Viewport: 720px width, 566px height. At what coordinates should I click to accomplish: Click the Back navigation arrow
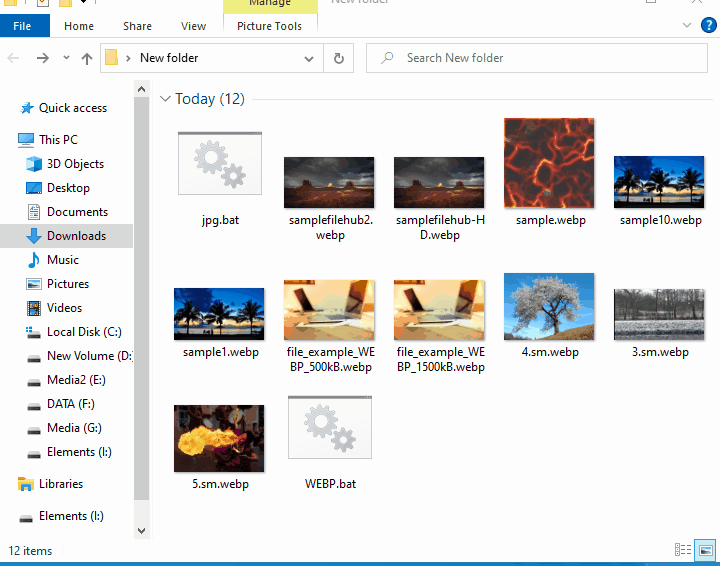tap(14, 58)
